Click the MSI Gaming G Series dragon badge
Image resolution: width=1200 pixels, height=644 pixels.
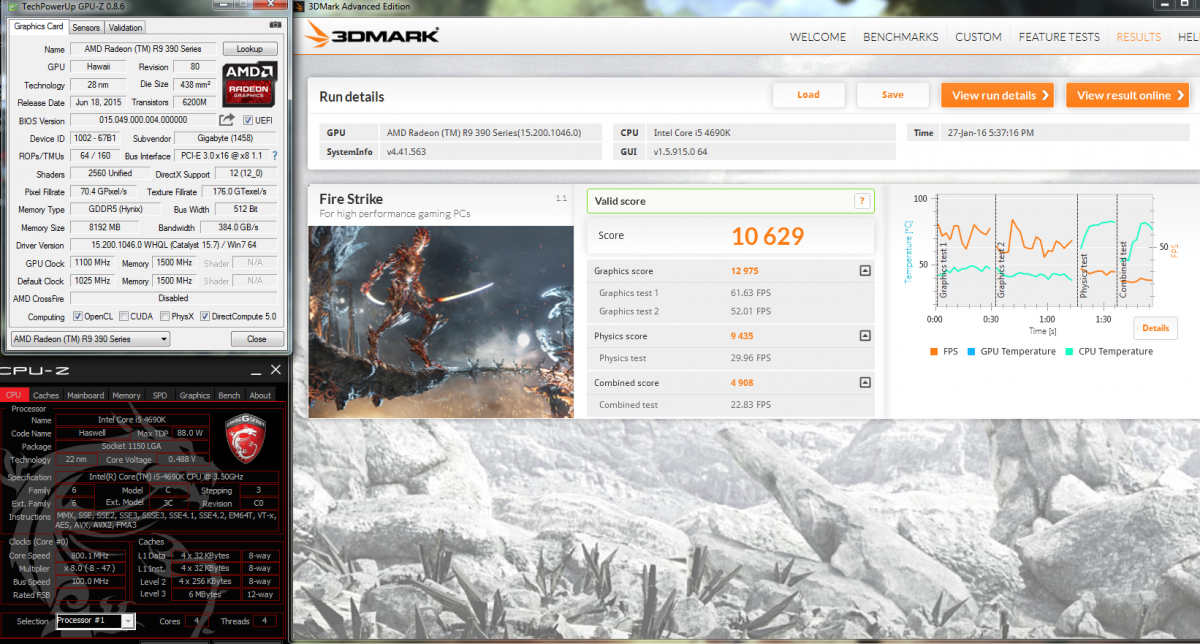tap(247, 439)
